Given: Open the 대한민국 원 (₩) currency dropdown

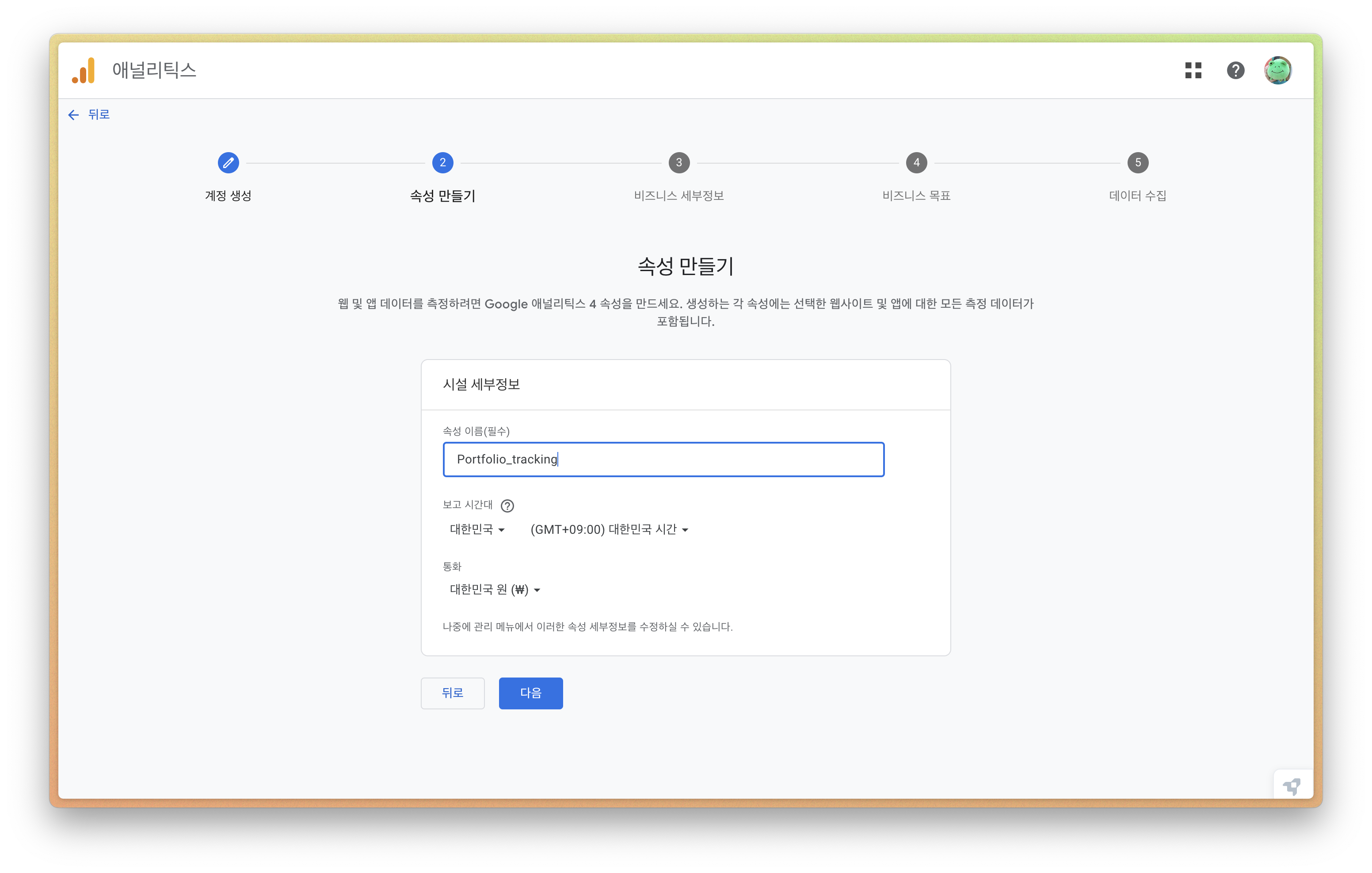Looking at the screenshot, I should [494, 590].
